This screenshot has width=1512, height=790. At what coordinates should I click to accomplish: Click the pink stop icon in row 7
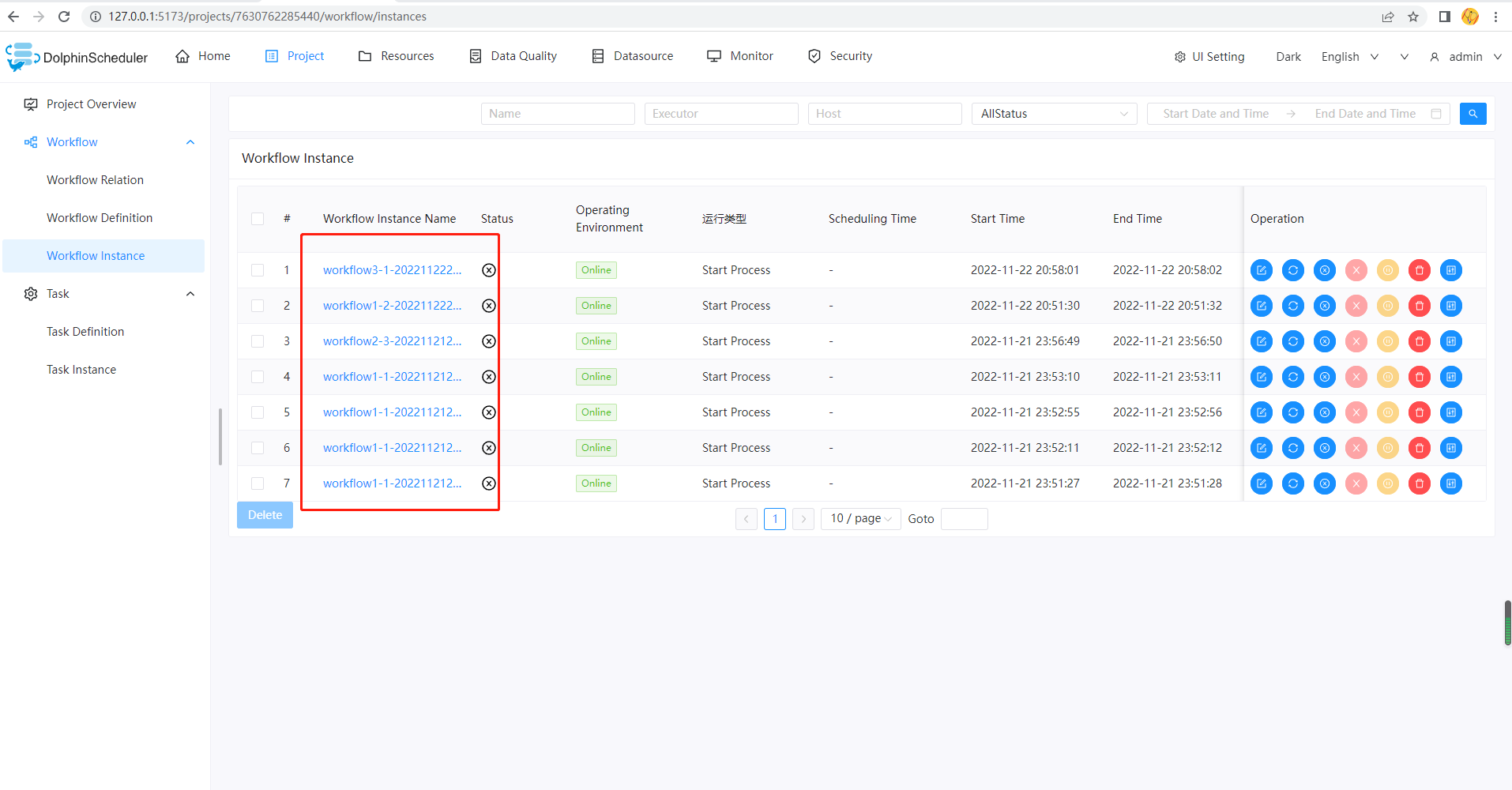(1356, 483)
